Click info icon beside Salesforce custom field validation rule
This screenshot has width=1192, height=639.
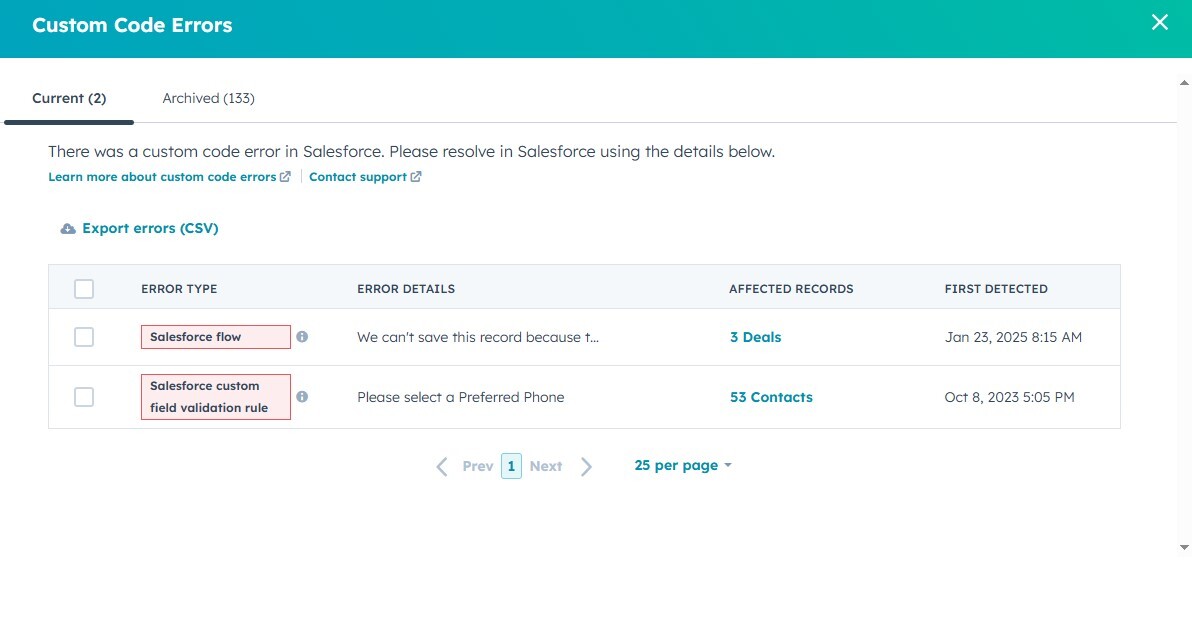(x=302, y=397)
